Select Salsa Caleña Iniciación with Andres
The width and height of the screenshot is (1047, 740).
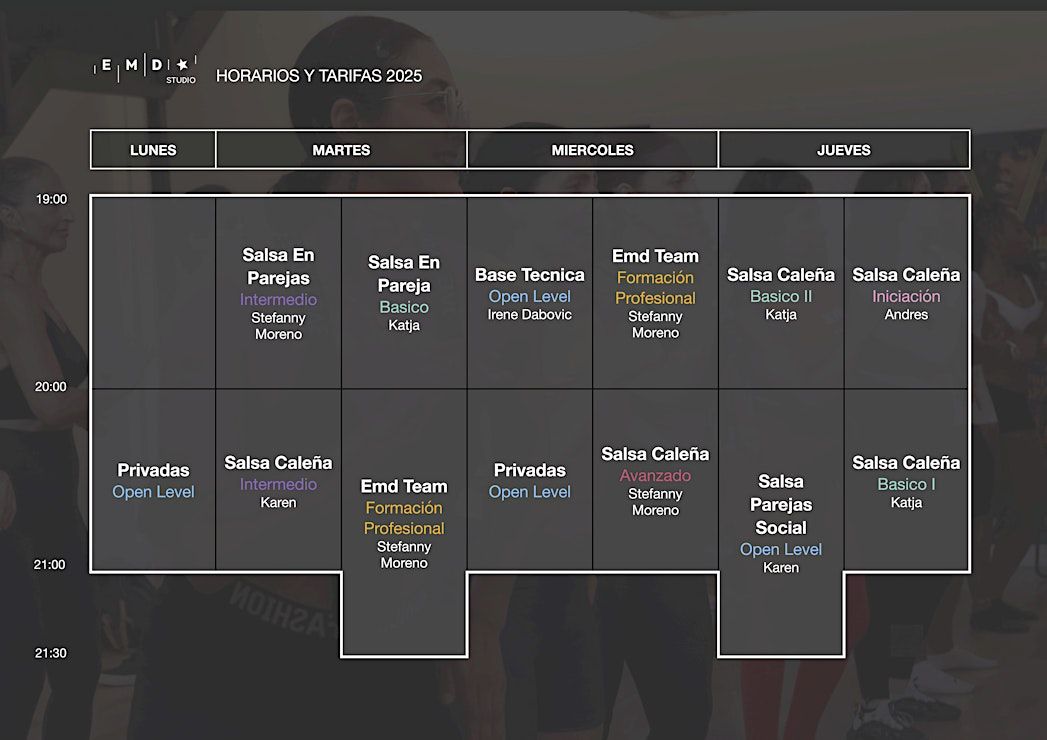coord(906,293)
